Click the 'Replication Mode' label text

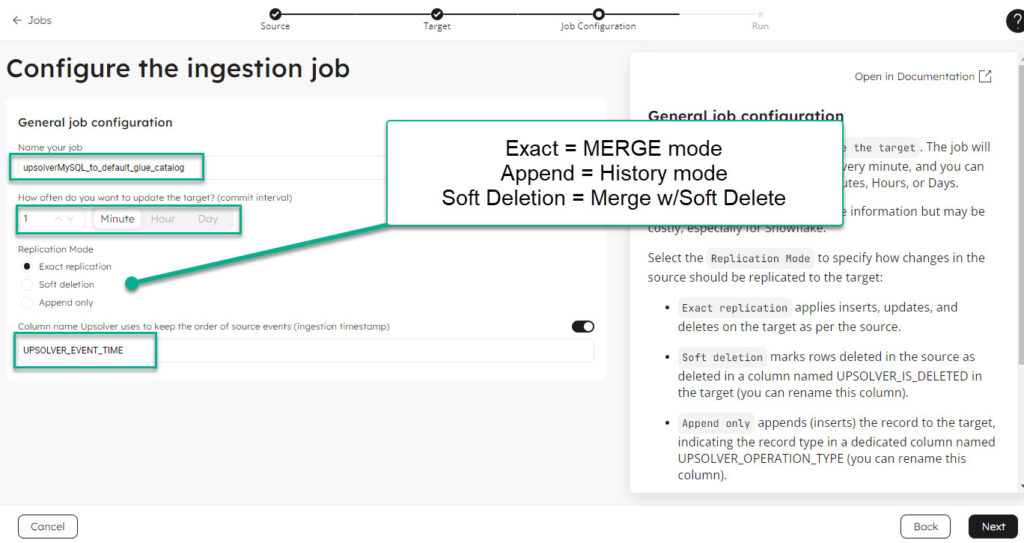coord(56,249)
